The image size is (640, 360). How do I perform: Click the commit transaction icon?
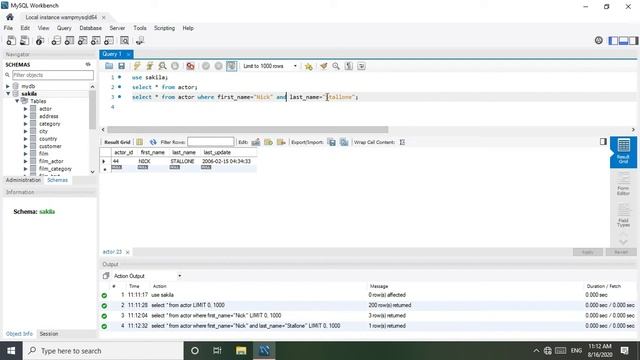[x=206, y=66]
